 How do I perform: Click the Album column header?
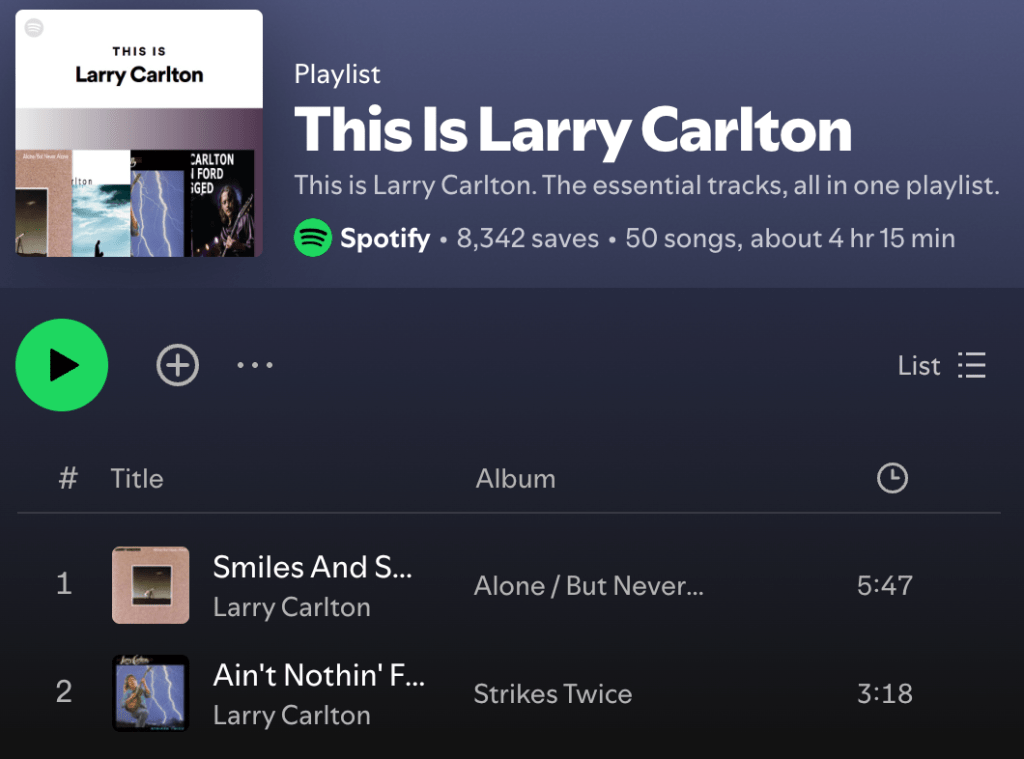(x=515, y=479)
